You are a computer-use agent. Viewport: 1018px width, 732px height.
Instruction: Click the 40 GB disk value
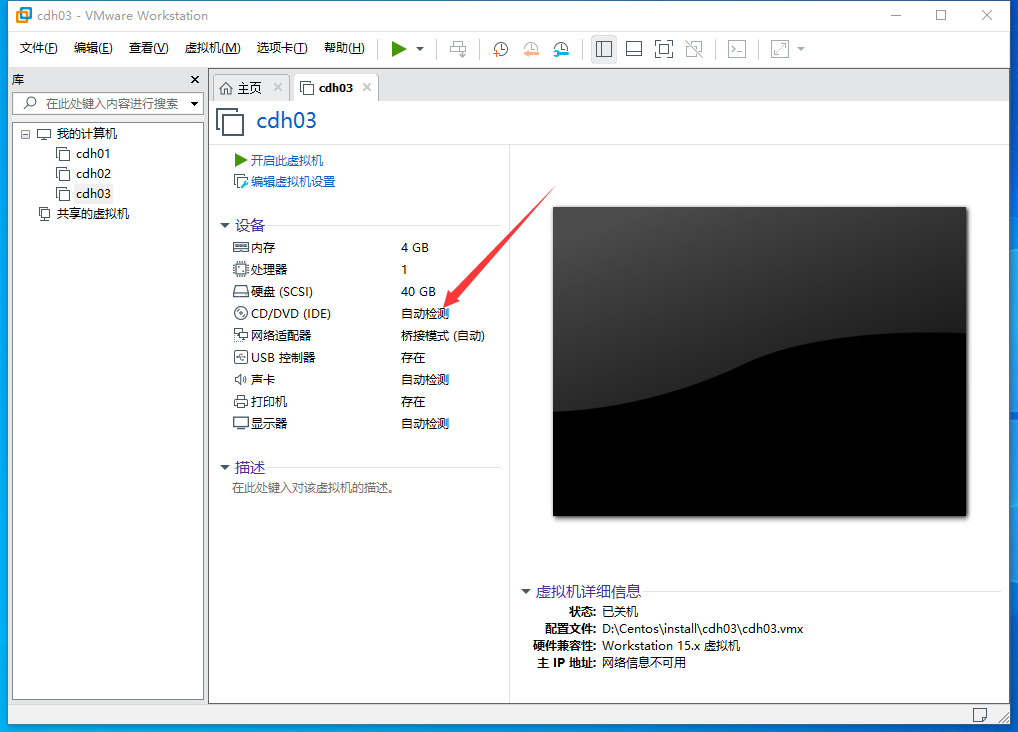click(418, 292)
